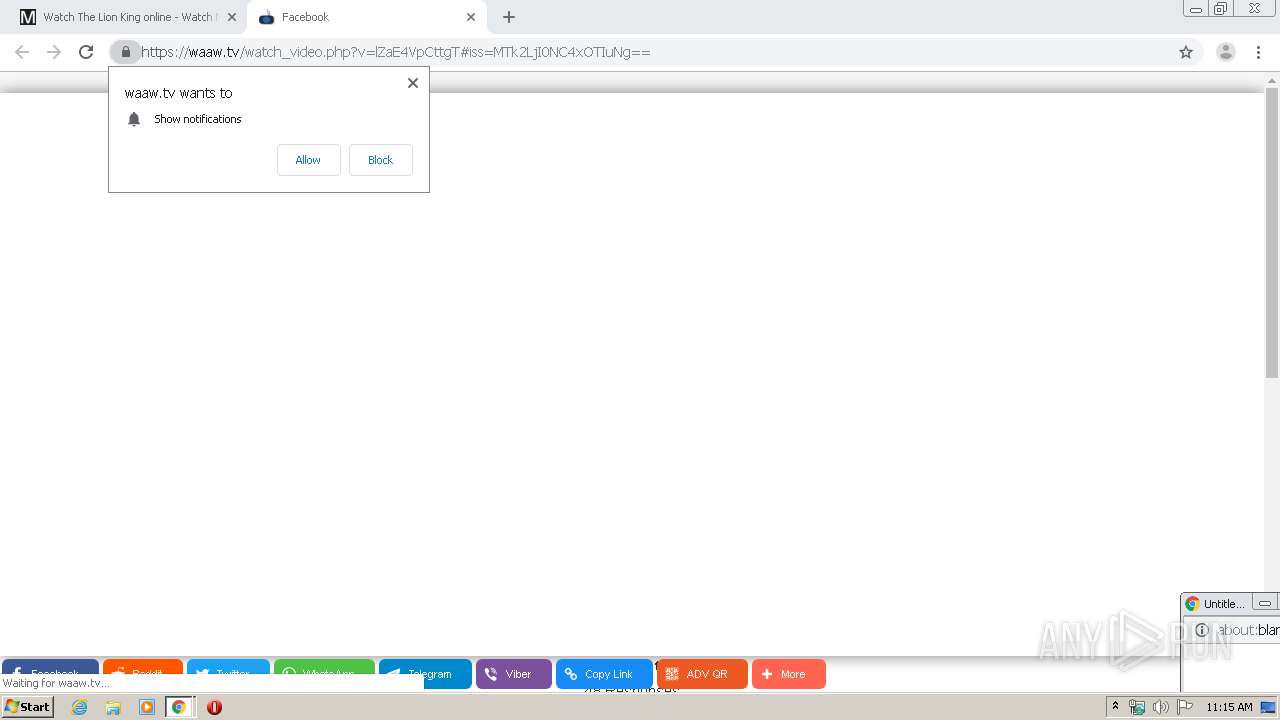Viewport: 1280px width, 720px height.
Task: Bookmark this page with star icon
Action: click(x=1186, y=52)
